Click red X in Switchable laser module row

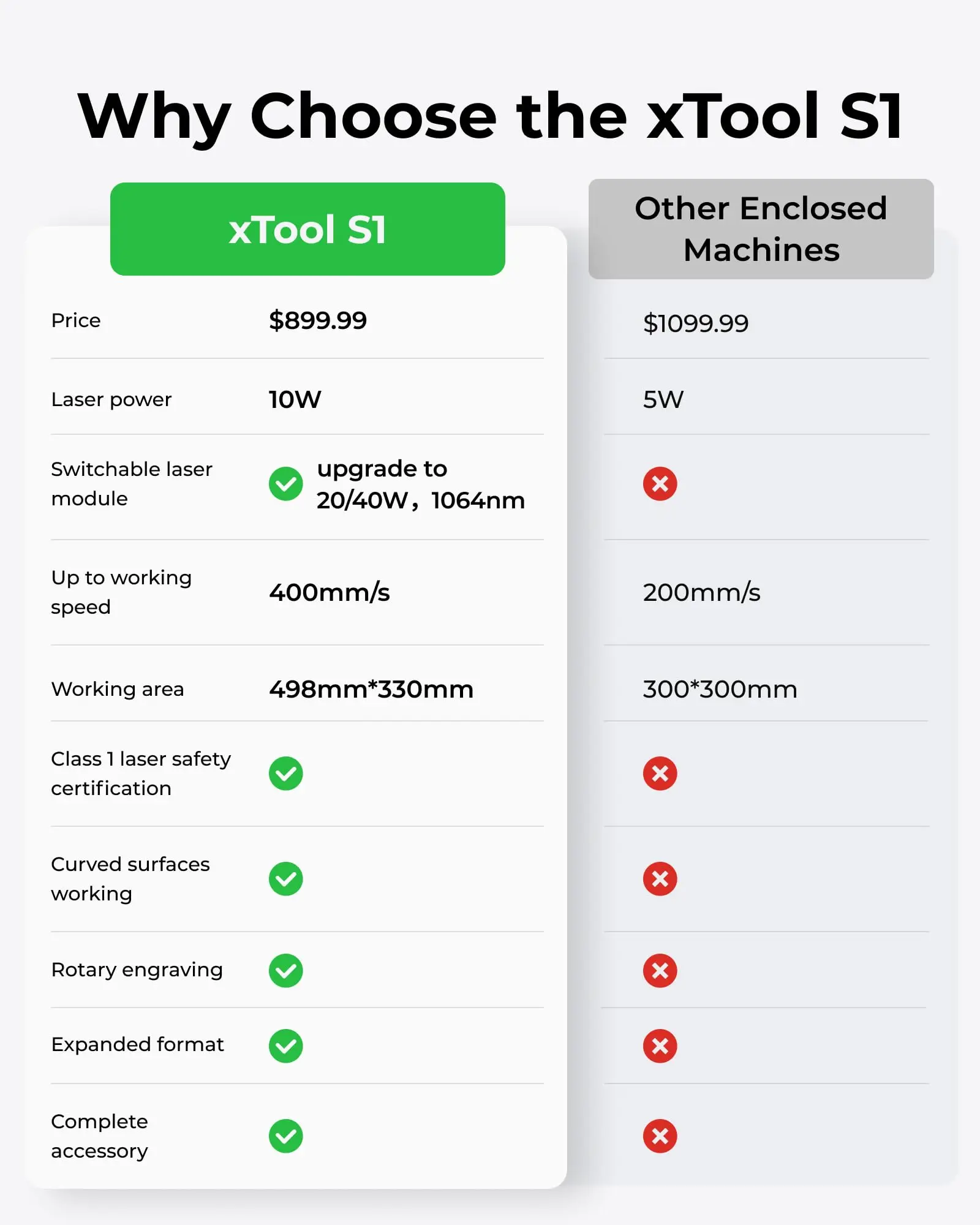pos(660,484)
